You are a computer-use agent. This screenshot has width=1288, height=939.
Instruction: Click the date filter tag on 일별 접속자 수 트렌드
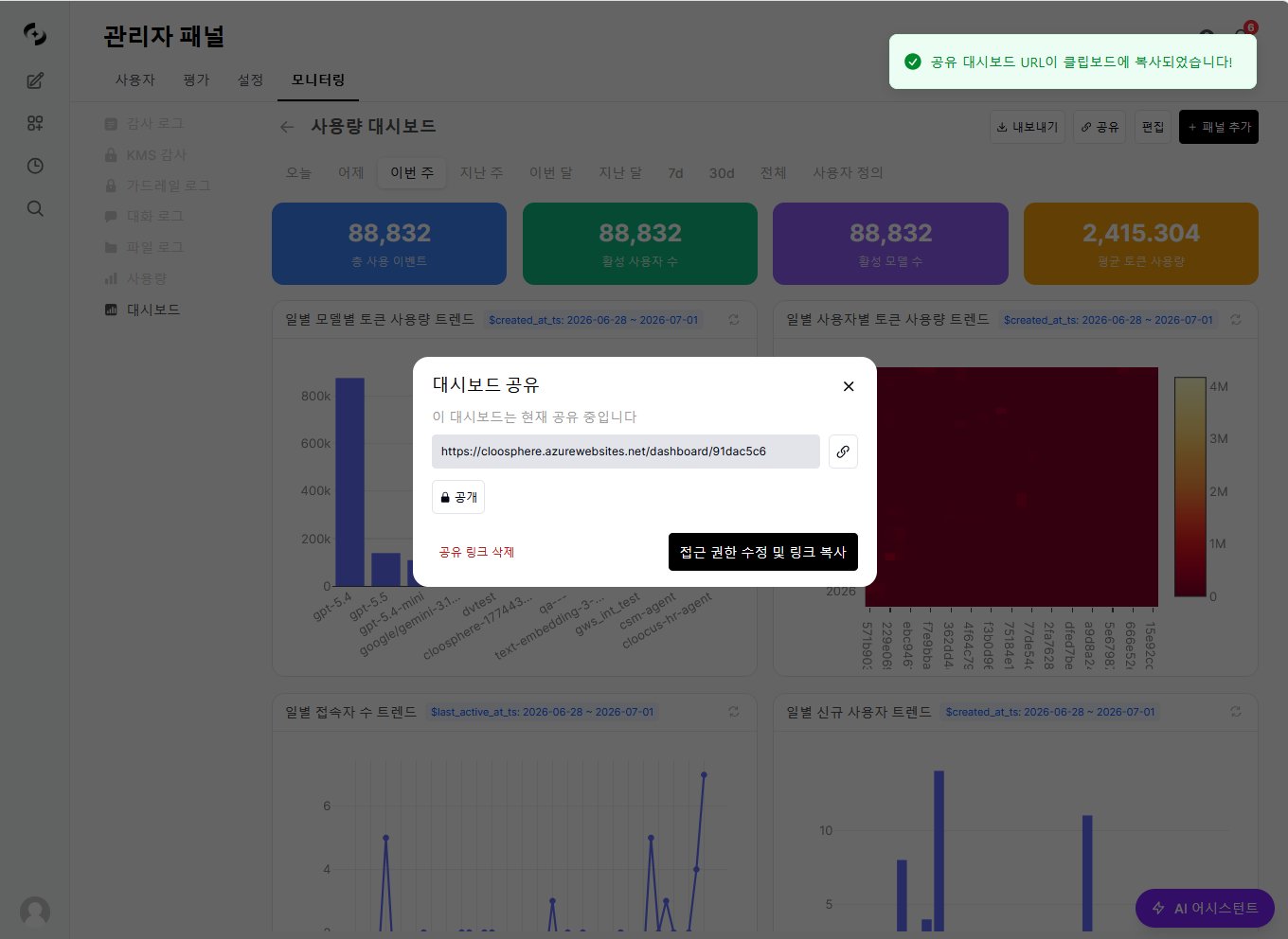[543, 712]
